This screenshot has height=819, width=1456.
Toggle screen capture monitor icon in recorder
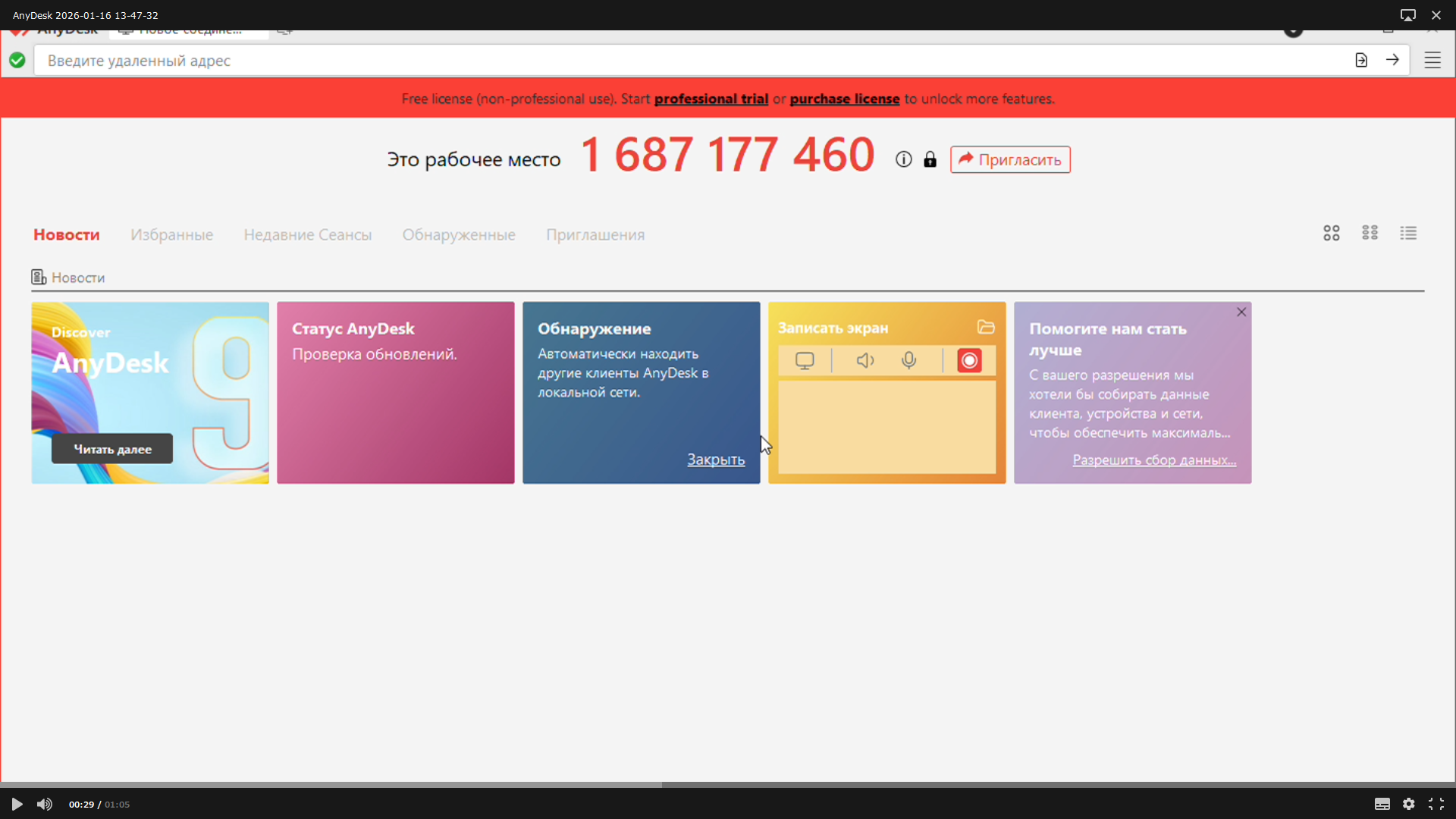click(805, 360)
